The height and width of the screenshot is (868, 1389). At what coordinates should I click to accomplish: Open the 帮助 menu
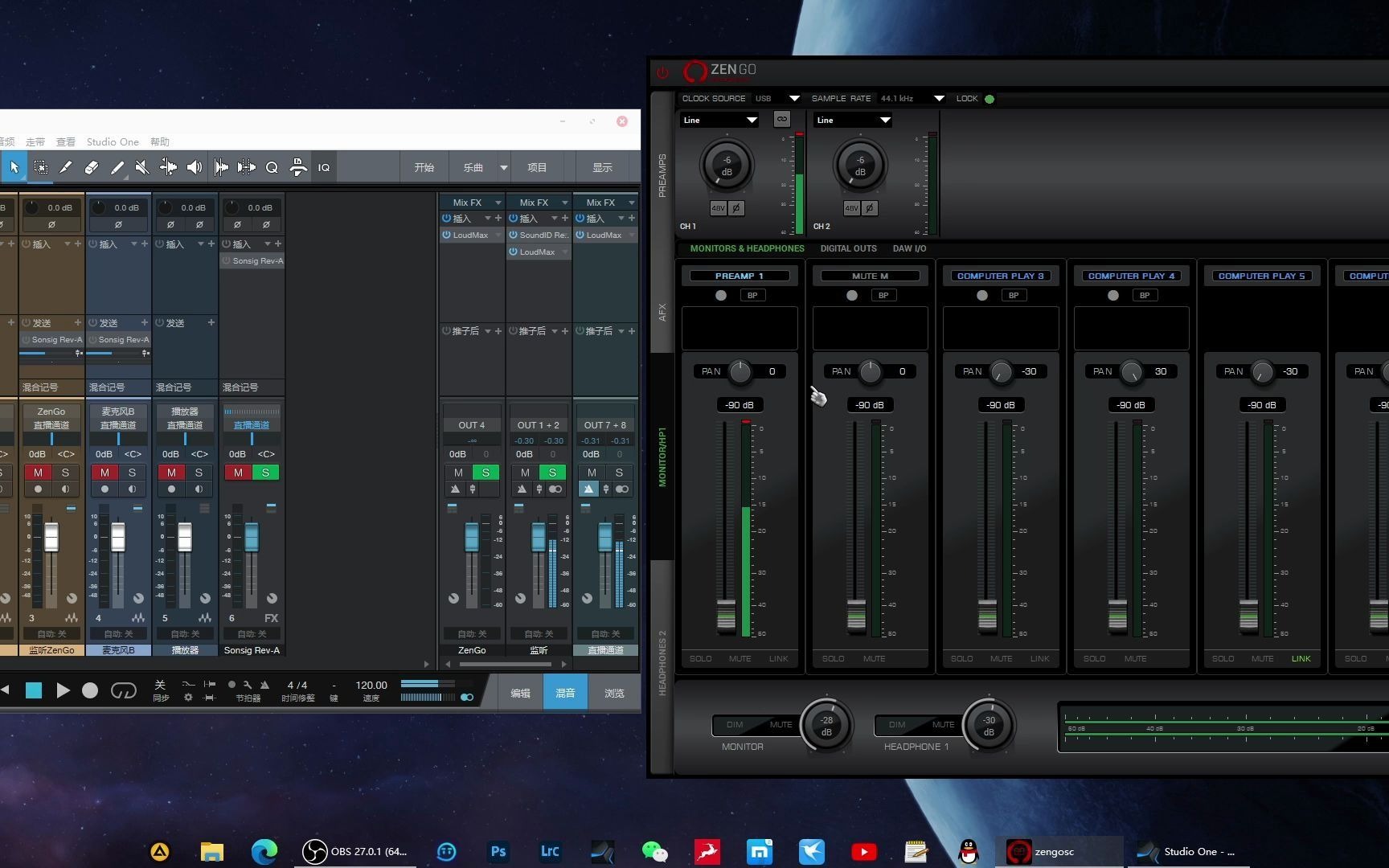(160, 142)
